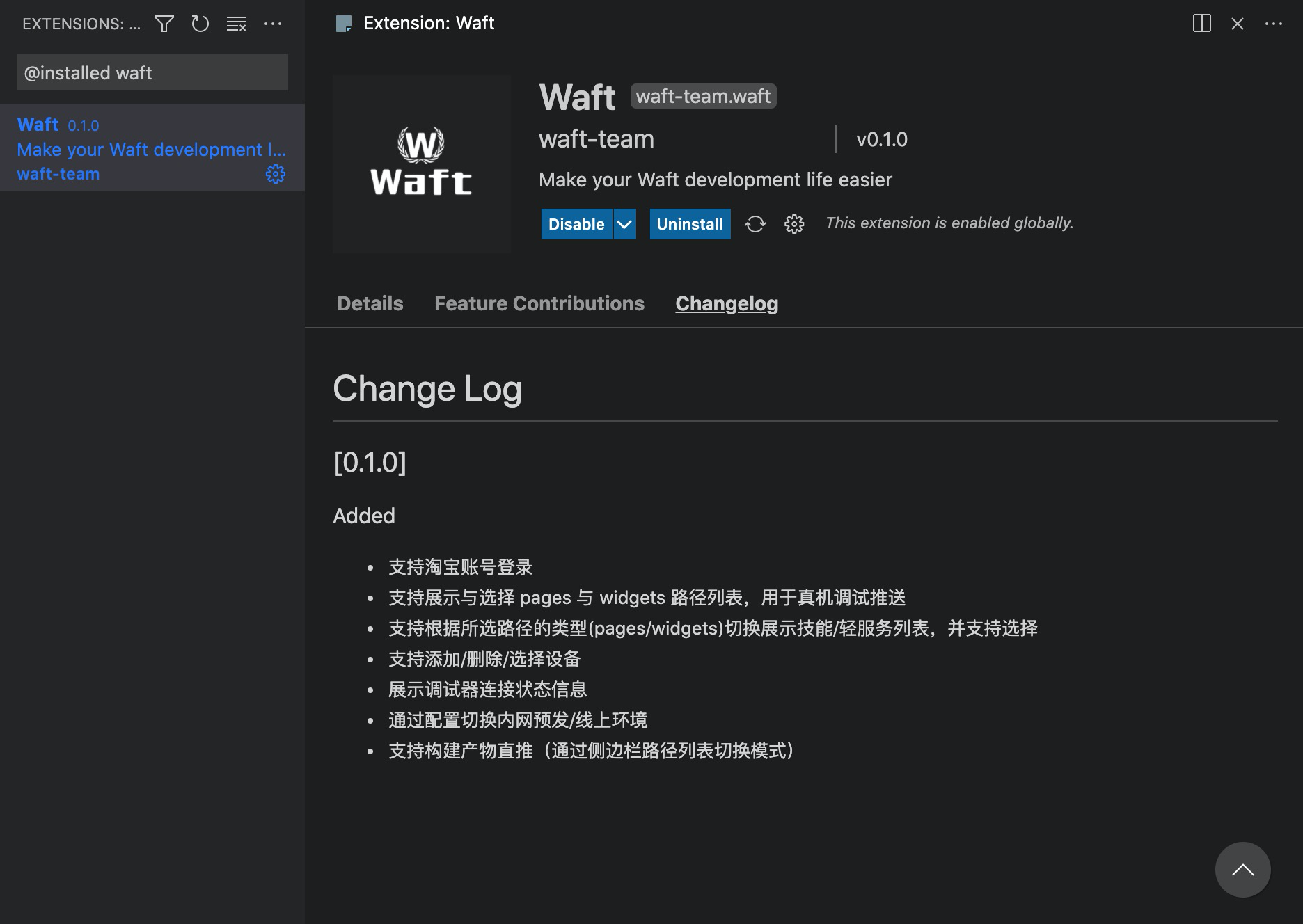Expand the Disable dropdown arrow
The height and width of the screenshot is (924, 1303).
[x=624, y=224]
